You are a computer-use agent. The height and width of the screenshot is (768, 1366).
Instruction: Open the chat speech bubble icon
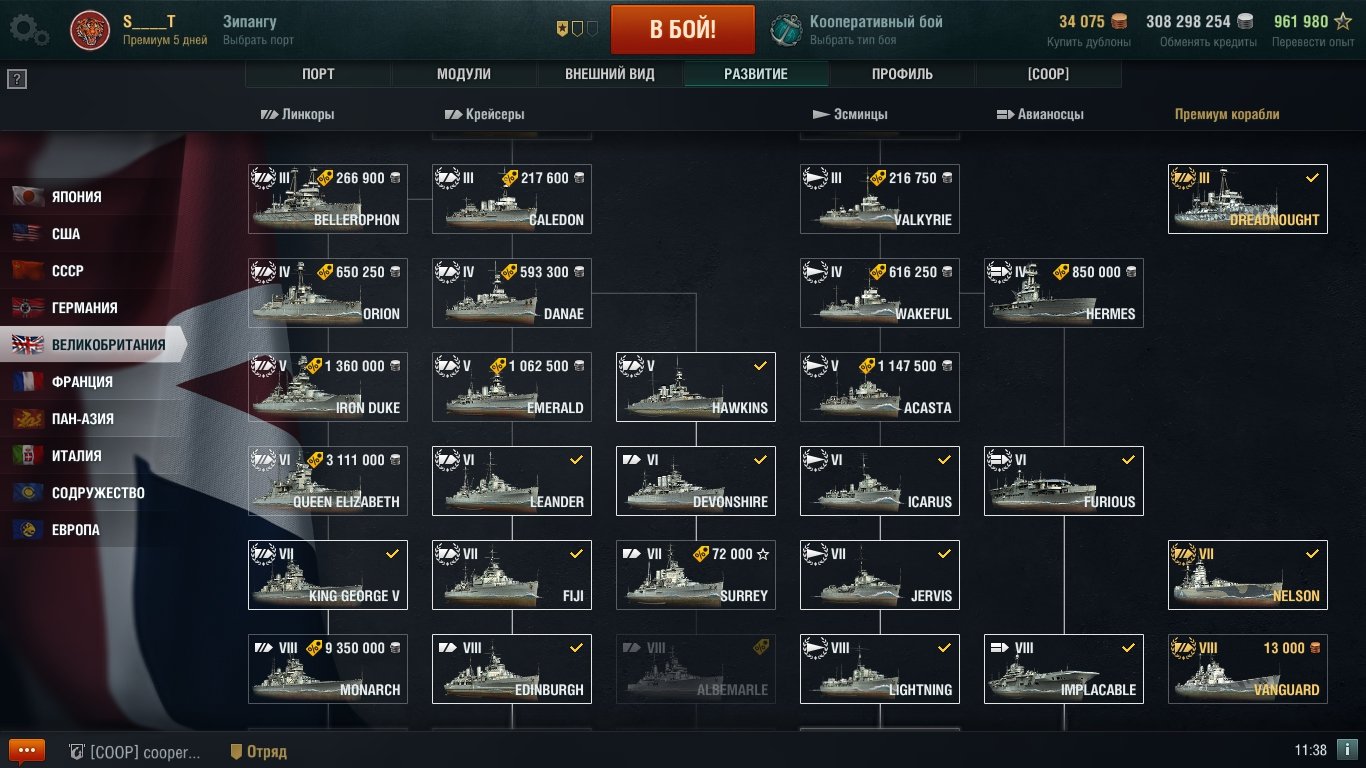click(x=27, y=751)
